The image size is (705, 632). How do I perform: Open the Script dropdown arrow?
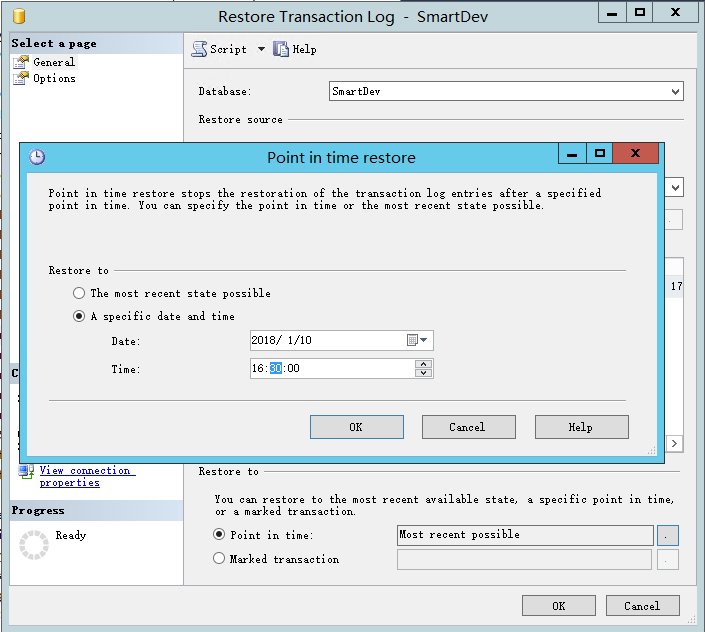click(261, 49)
